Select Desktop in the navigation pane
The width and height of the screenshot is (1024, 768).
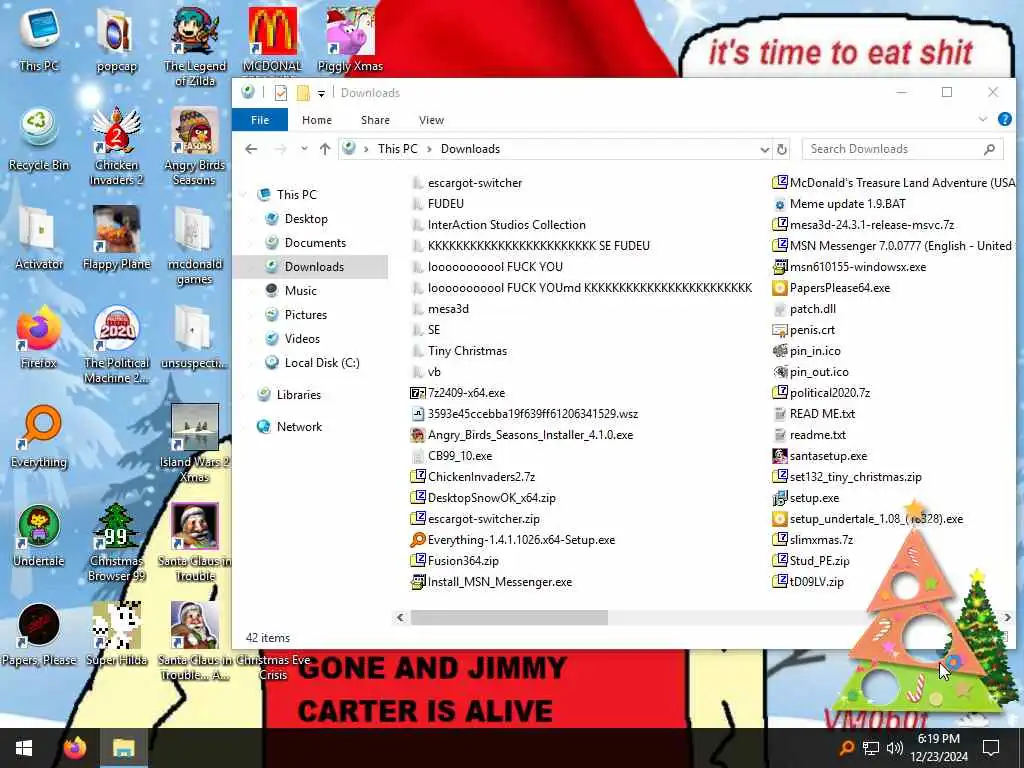pos(306,219)
